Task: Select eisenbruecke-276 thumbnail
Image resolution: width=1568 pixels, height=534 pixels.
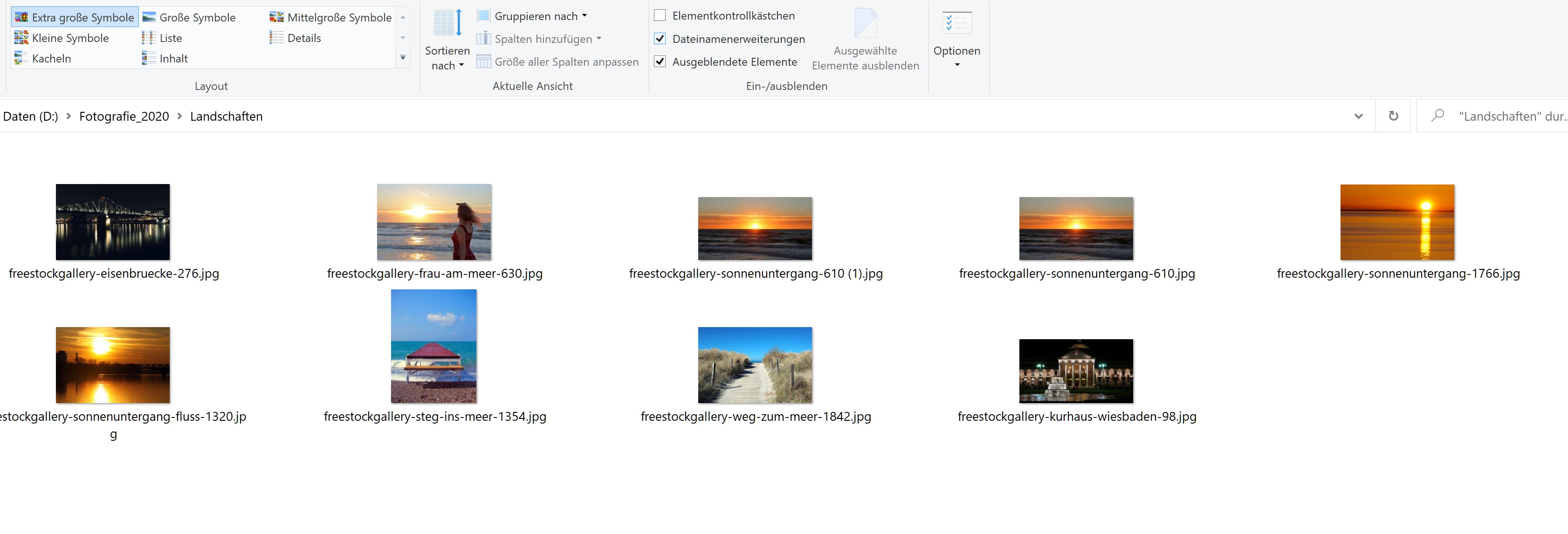Action: point(113,222)
